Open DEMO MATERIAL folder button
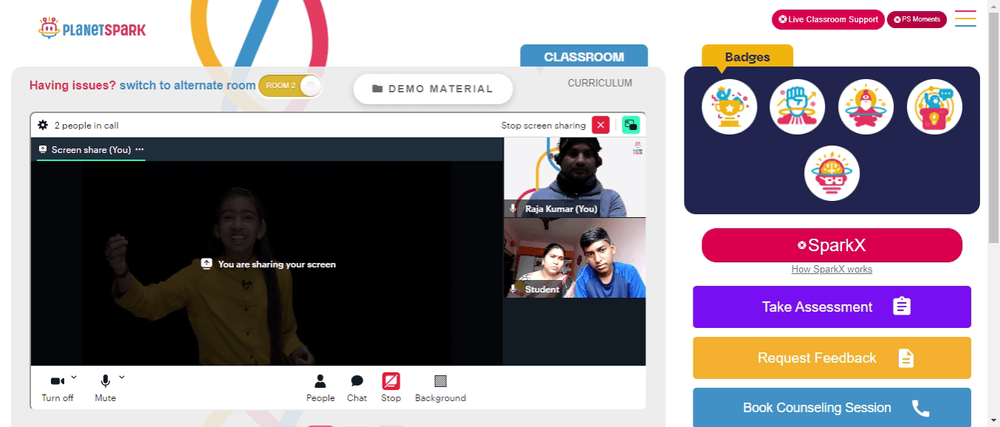 (x=433, y=89)
